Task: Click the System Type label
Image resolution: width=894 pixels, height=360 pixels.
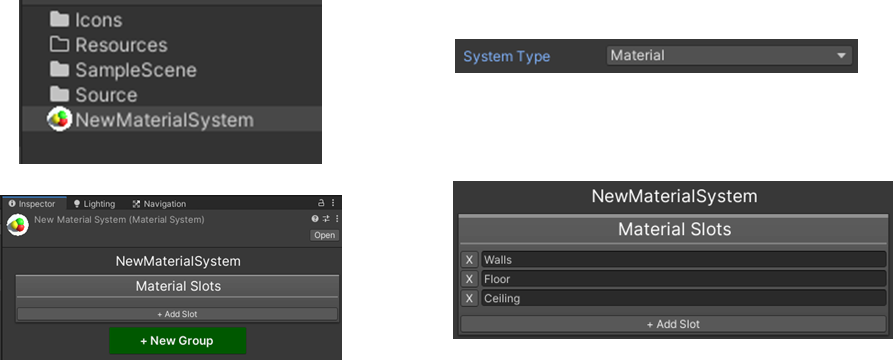Action: (506, 56)
